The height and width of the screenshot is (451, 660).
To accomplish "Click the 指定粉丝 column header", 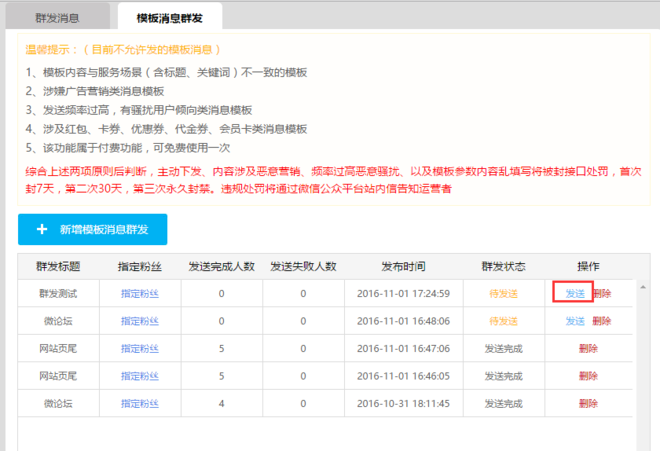I will 140,266.
